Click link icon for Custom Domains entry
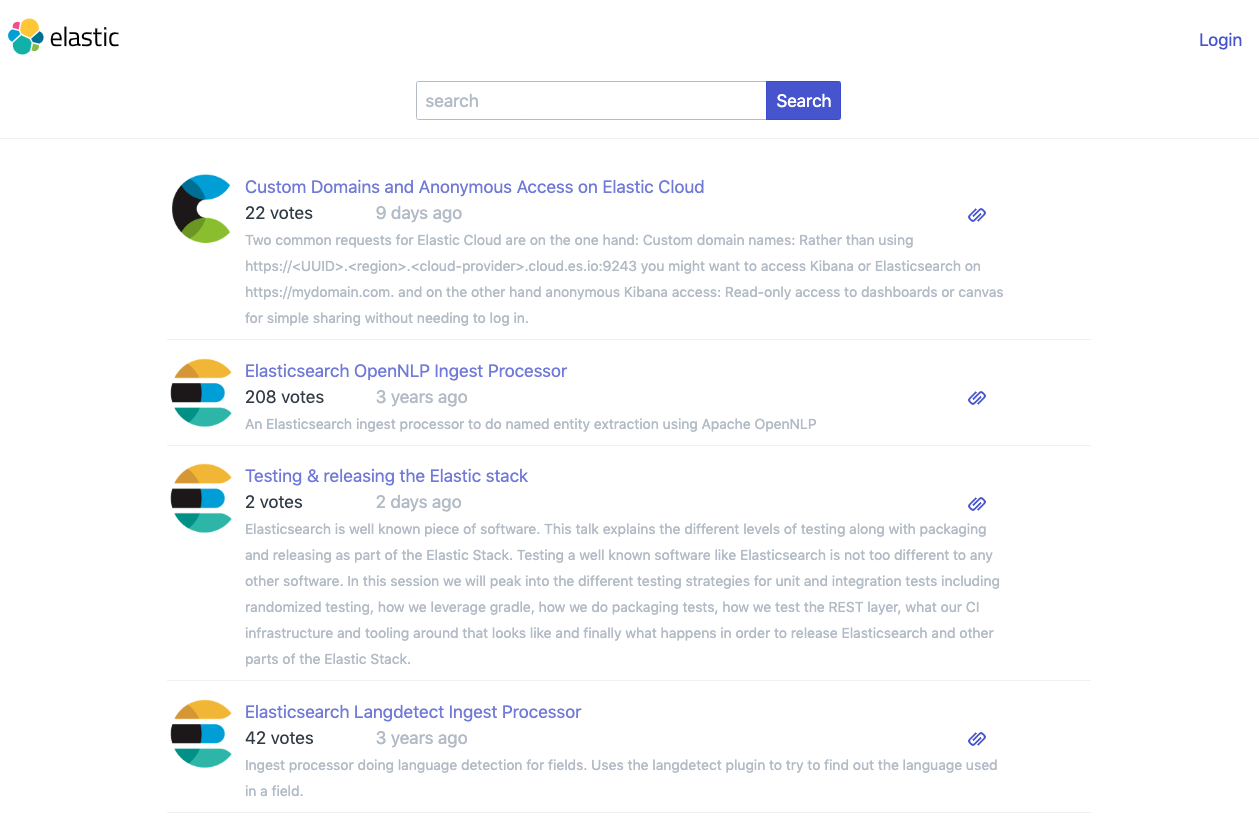This screenshot has width=1259, height=820. coord(977,214)
